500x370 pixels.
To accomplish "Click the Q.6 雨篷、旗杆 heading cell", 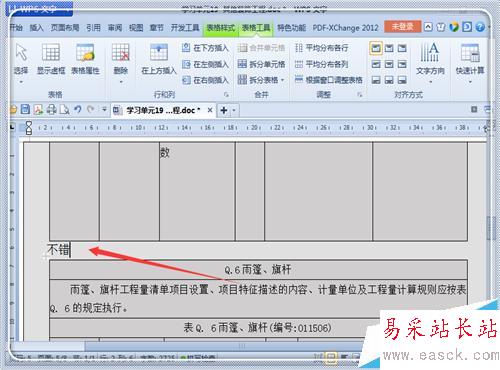I will point(258,270).
